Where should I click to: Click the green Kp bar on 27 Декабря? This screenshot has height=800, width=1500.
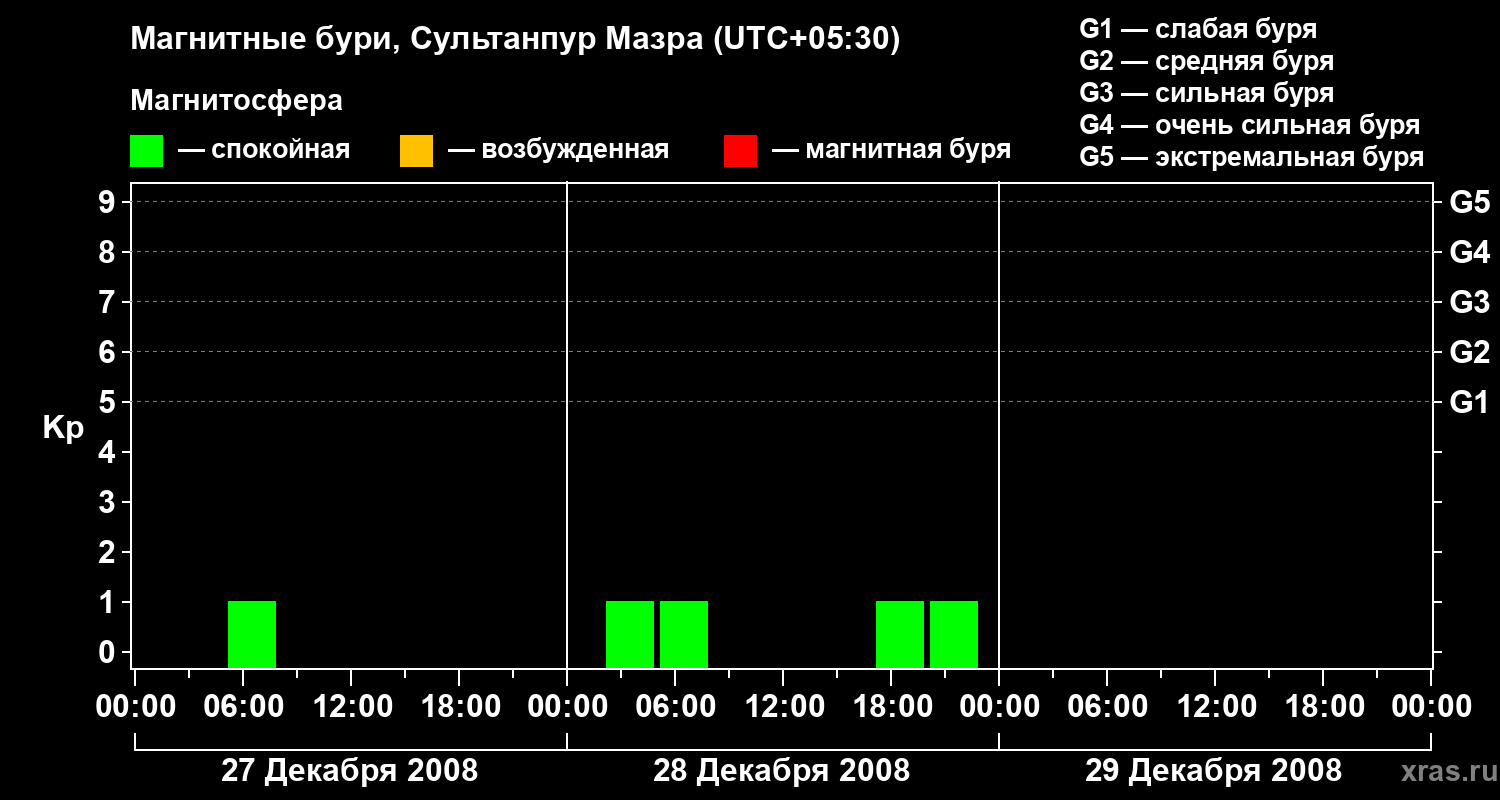click(x=252, y=634)
